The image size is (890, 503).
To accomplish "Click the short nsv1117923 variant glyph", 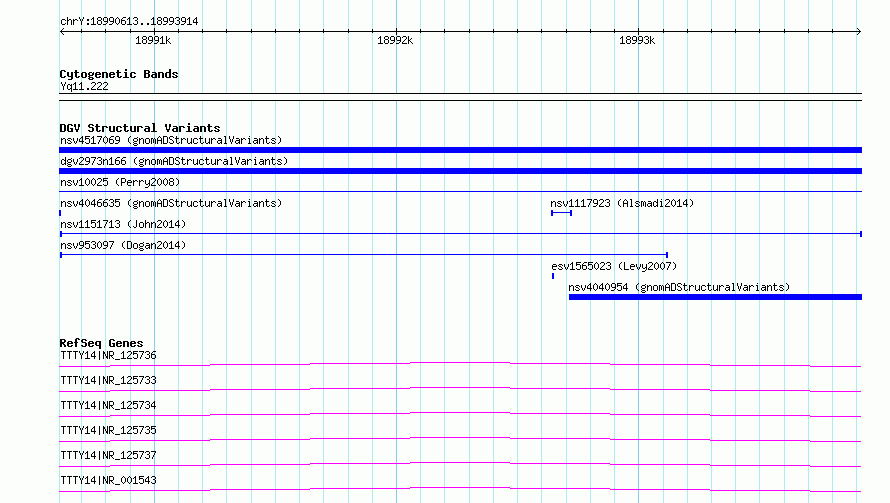I will pyautogui.click(x=561, y=213).
